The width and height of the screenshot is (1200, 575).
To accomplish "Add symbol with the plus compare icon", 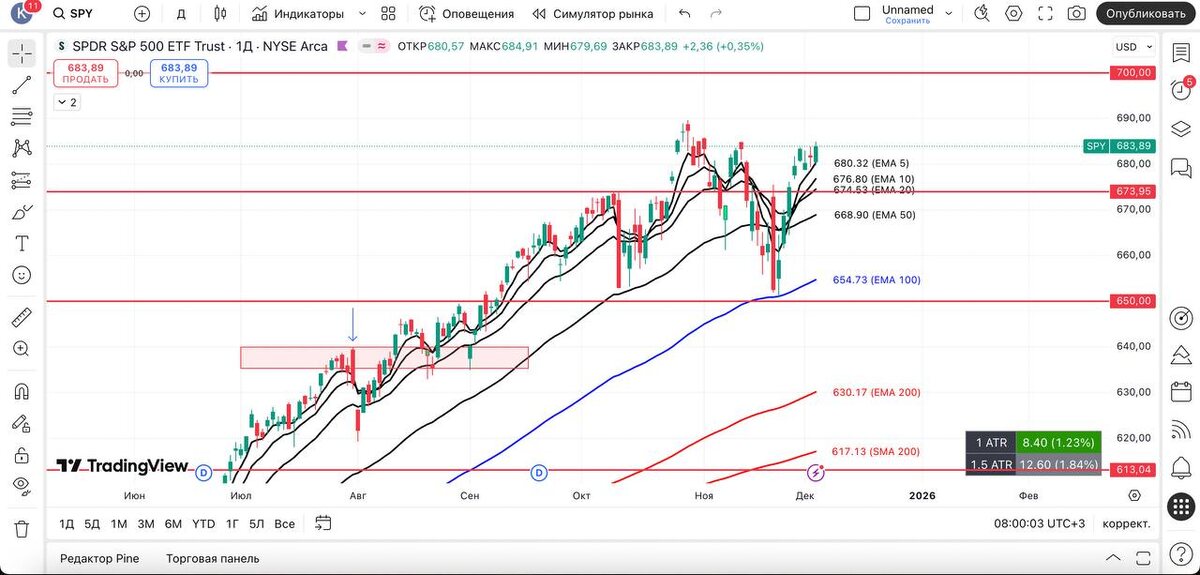I will click(x=142, y=14).
